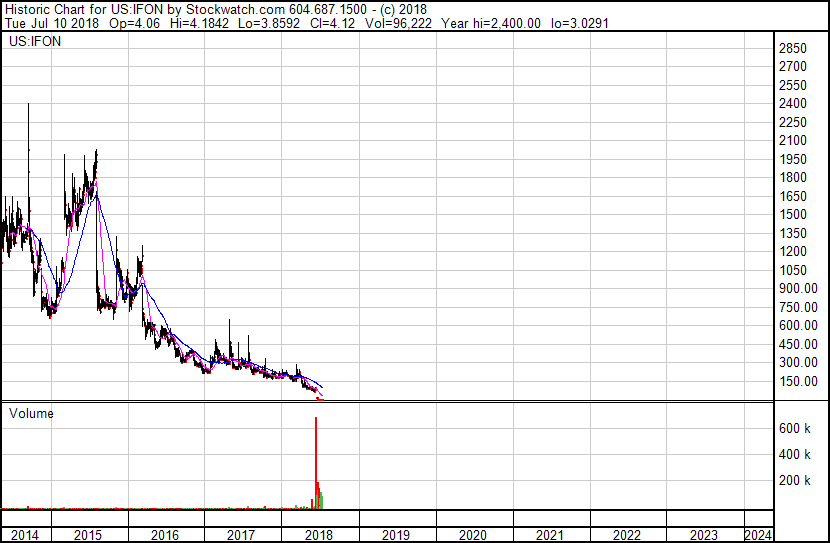This screenshot has height=543, width=830.
Task: Select the 1500 price level label
Action: pos(792,215)
